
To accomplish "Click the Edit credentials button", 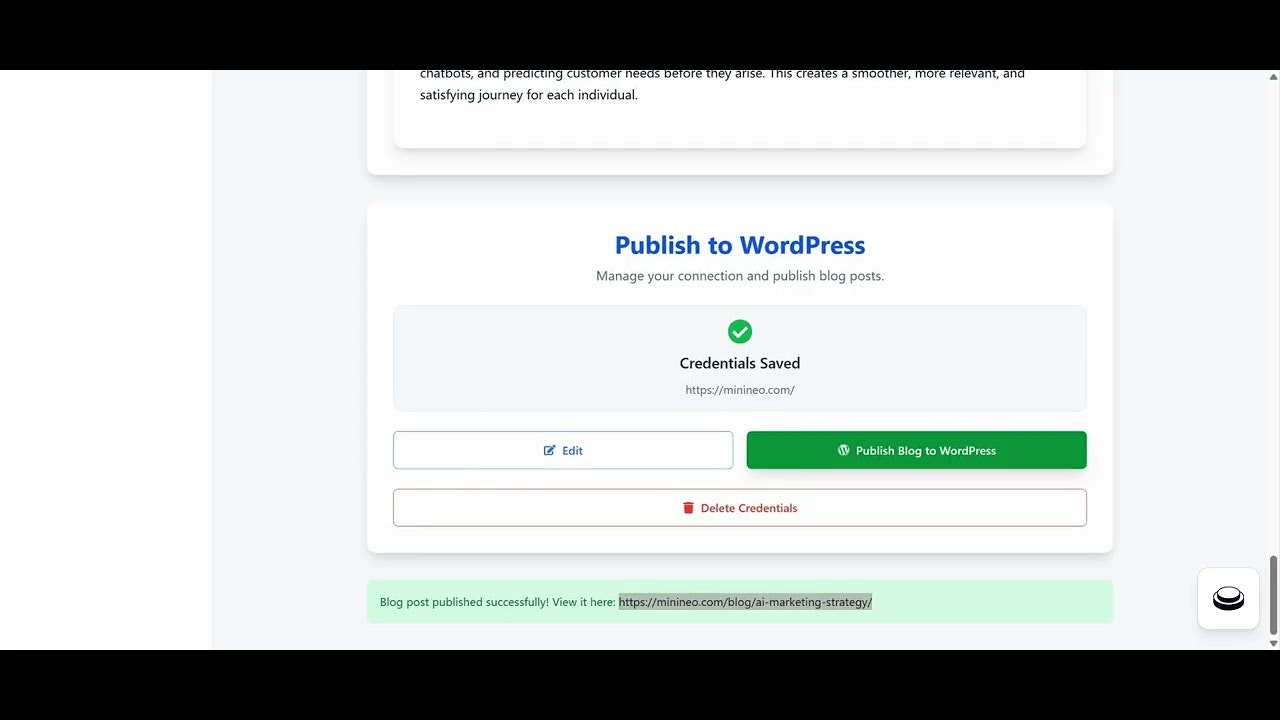I will (x=563, y=450).
